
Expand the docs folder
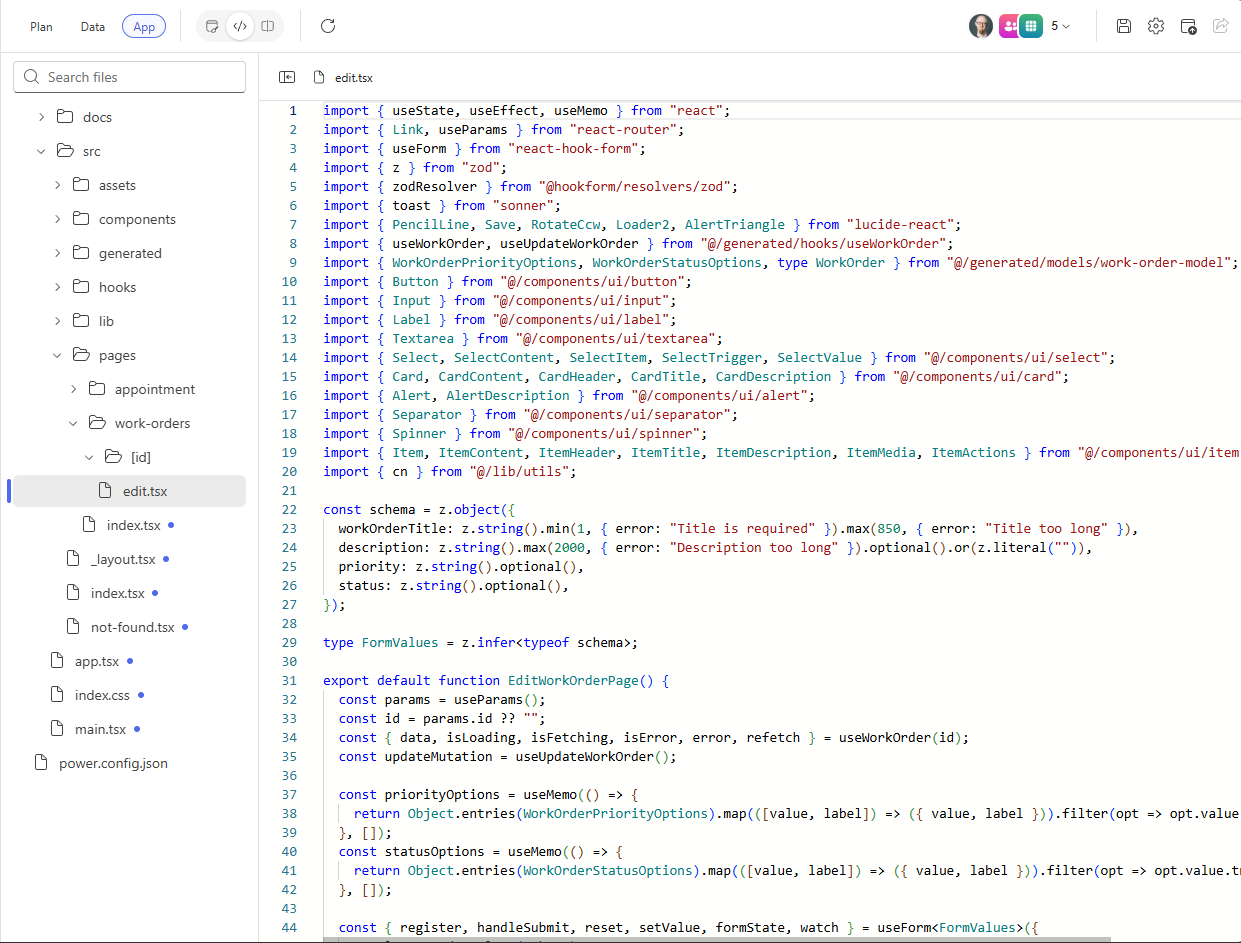pyautogui.click(x=41, y=117)
